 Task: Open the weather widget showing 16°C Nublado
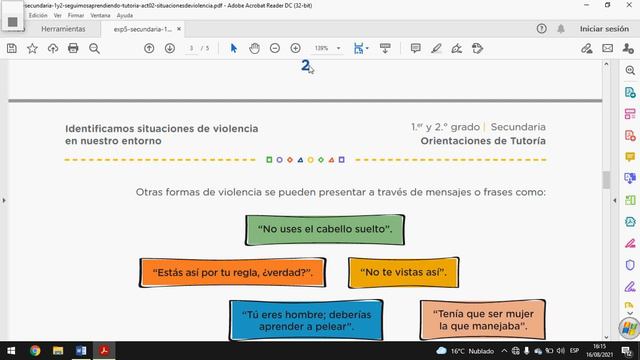[x=465, y=351]
